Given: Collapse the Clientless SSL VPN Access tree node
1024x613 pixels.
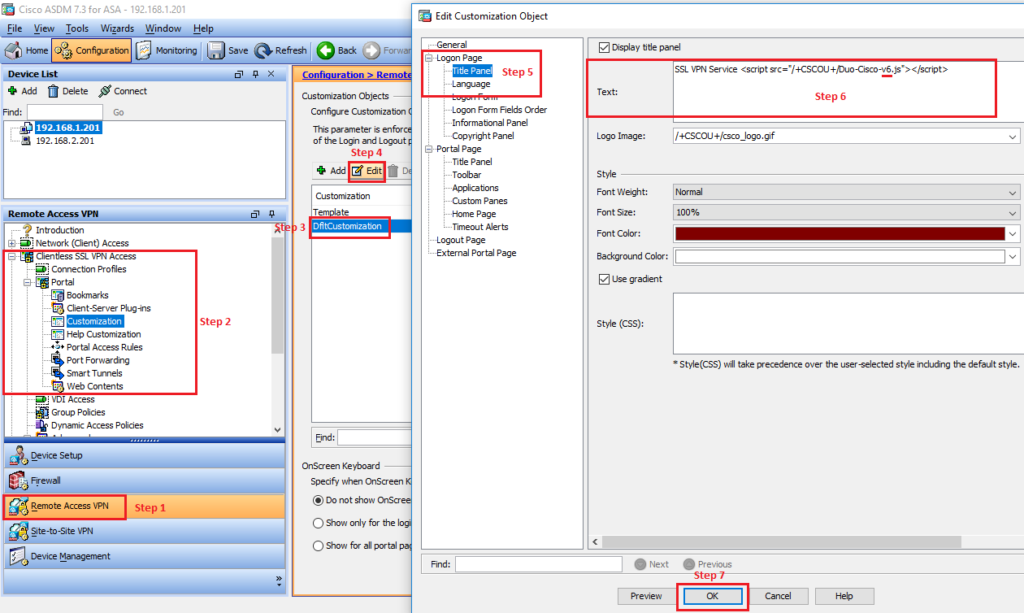Looking at the screenshot, I should 13,256.
